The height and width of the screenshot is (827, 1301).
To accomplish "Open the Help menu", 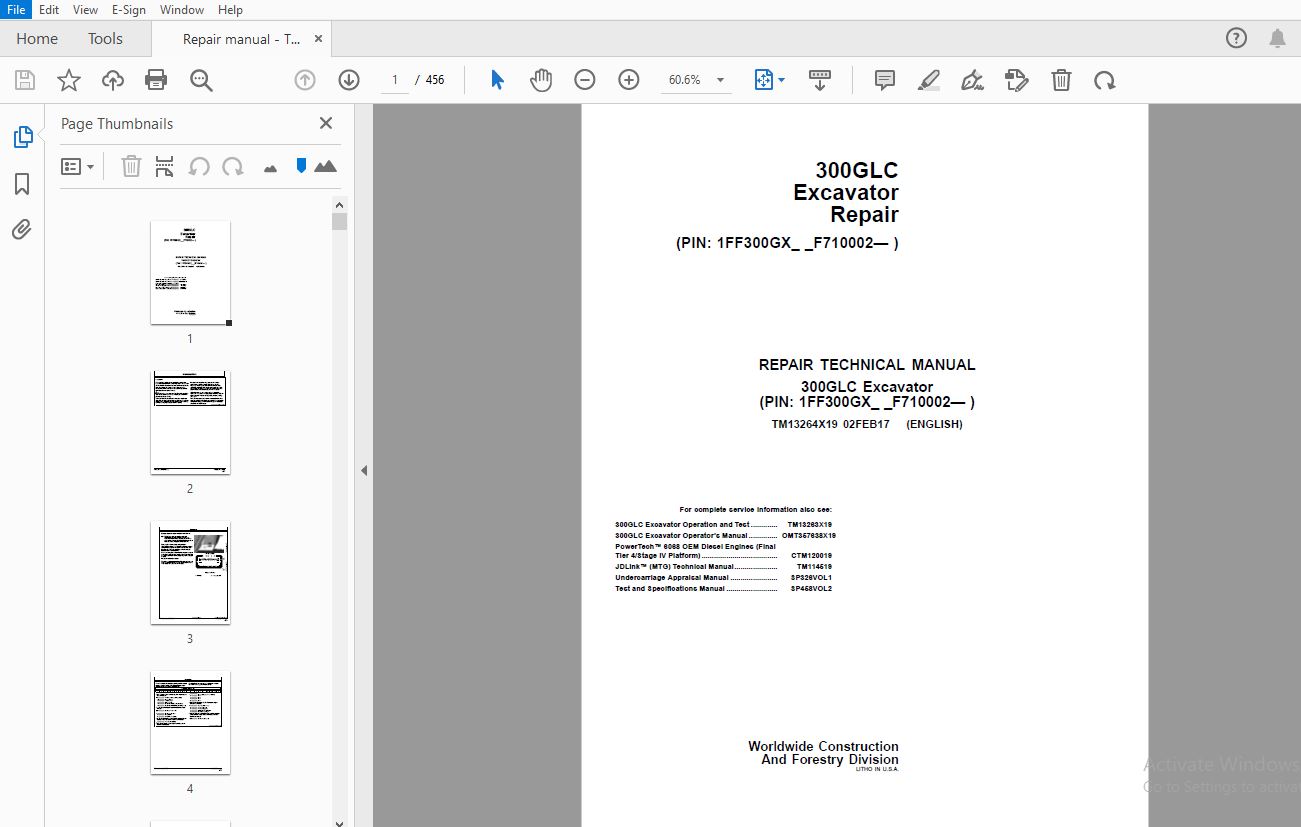I will 230,9.
